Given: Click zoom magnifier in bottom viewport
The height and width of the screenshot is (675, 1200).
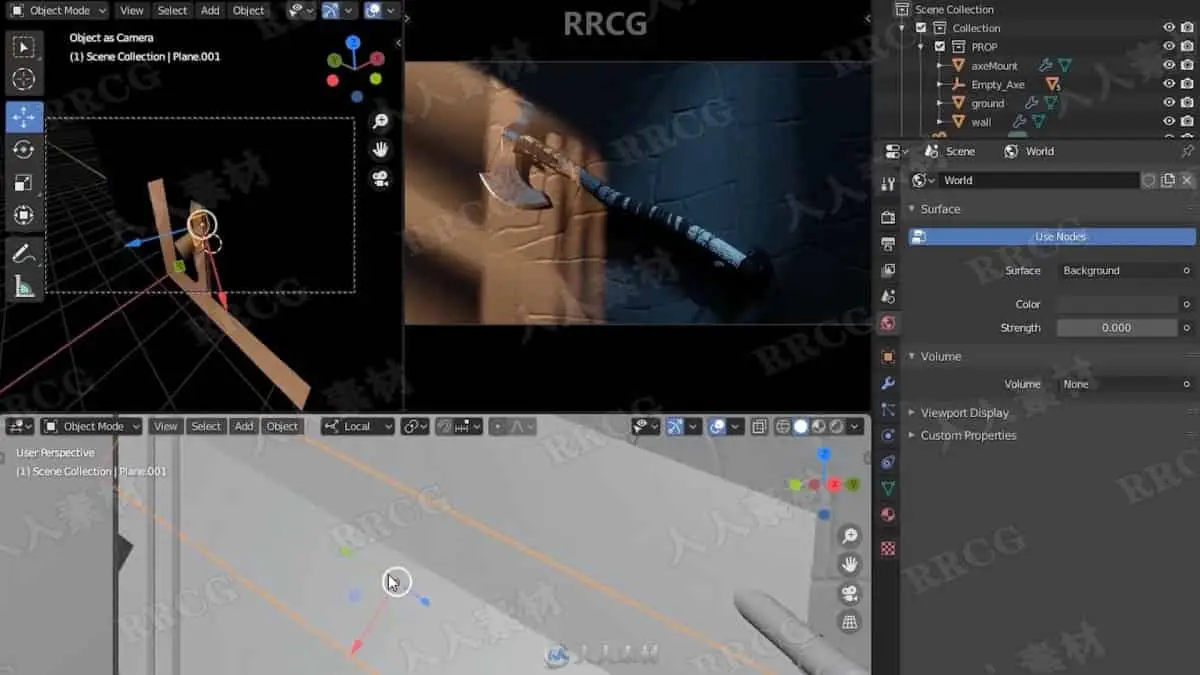Looking at the screenshot, I should (x=850, y=536).
